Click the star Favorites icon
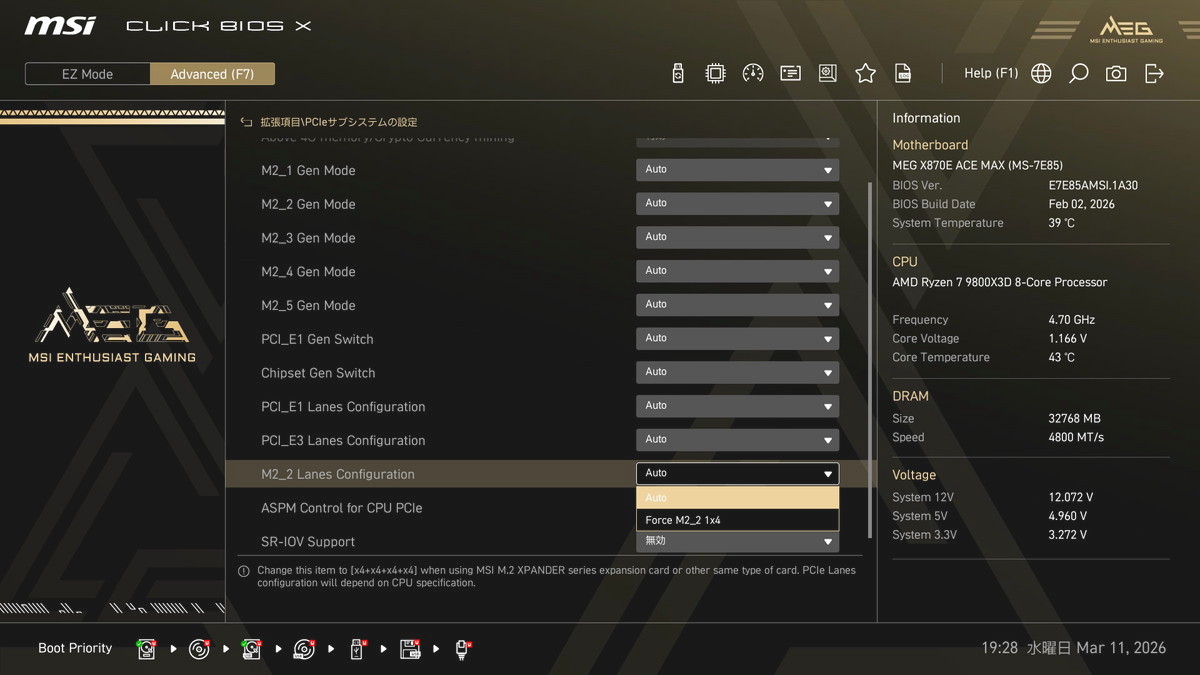The image size is (1200, 675). click(x=866, y=73)
